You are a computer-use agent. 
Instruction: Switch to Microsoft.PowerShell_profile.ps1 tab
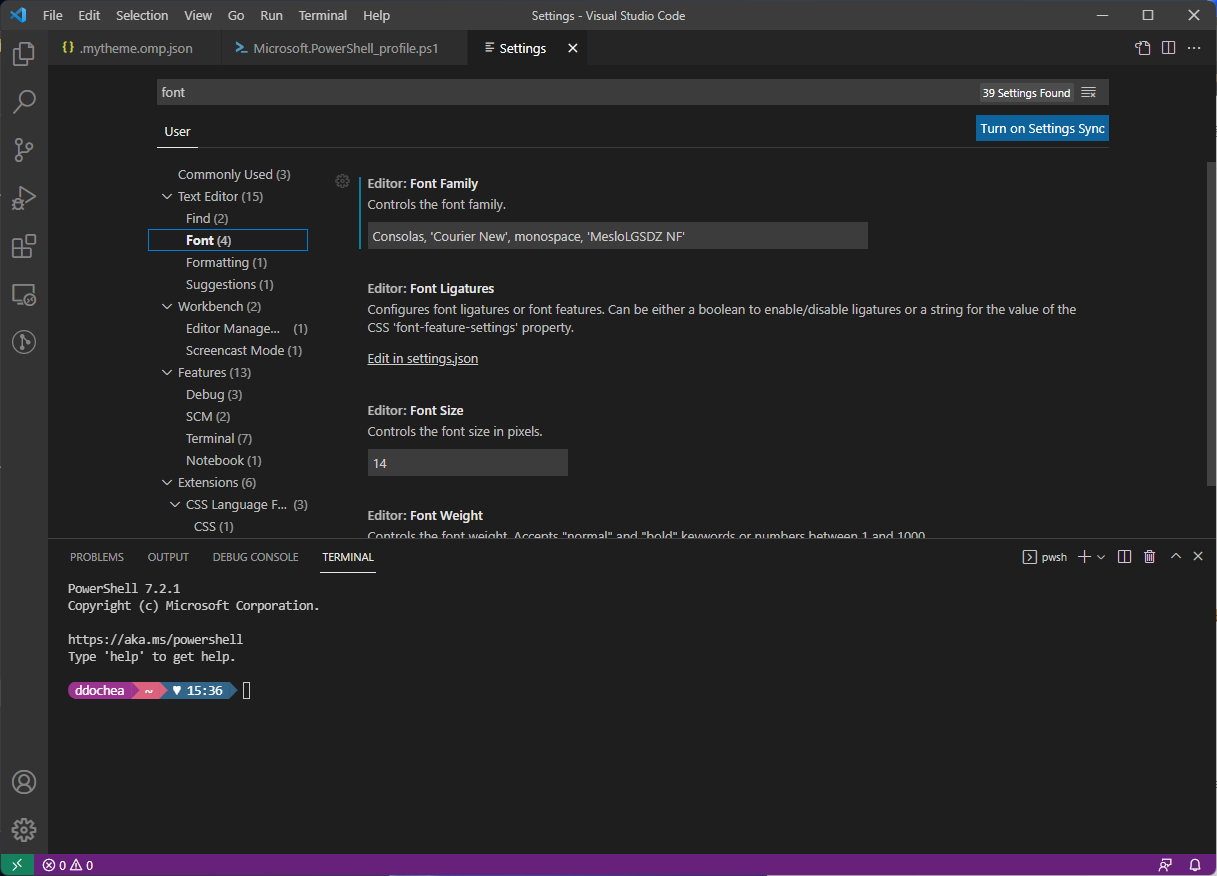tap(344, 48)
